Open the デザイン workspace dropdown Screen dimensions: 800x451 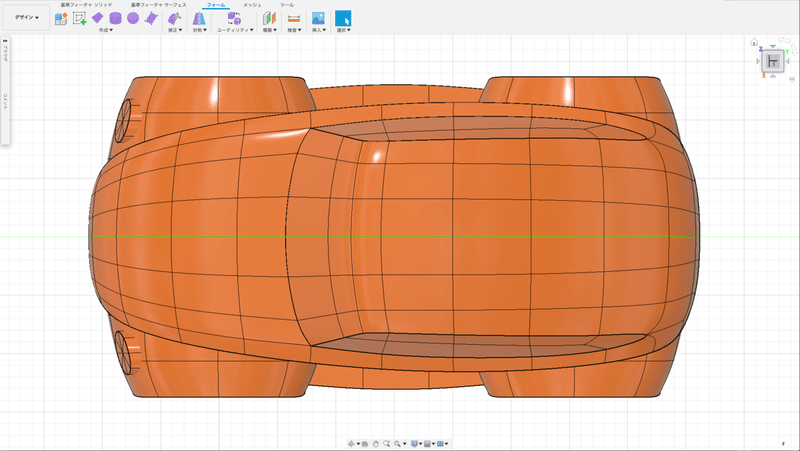(x=27, y=18)
